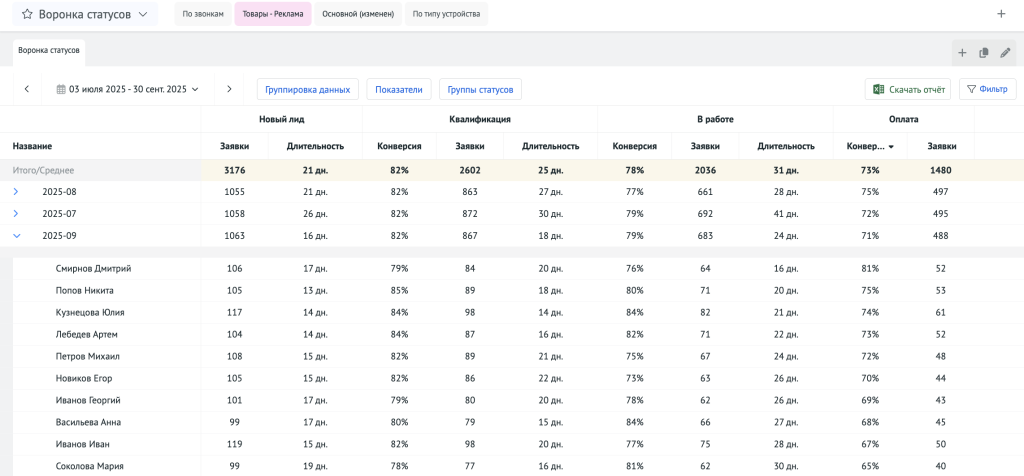The image size is (1024, 476).
Task: Click the Показатели button
Action: [x=398, y=89]
